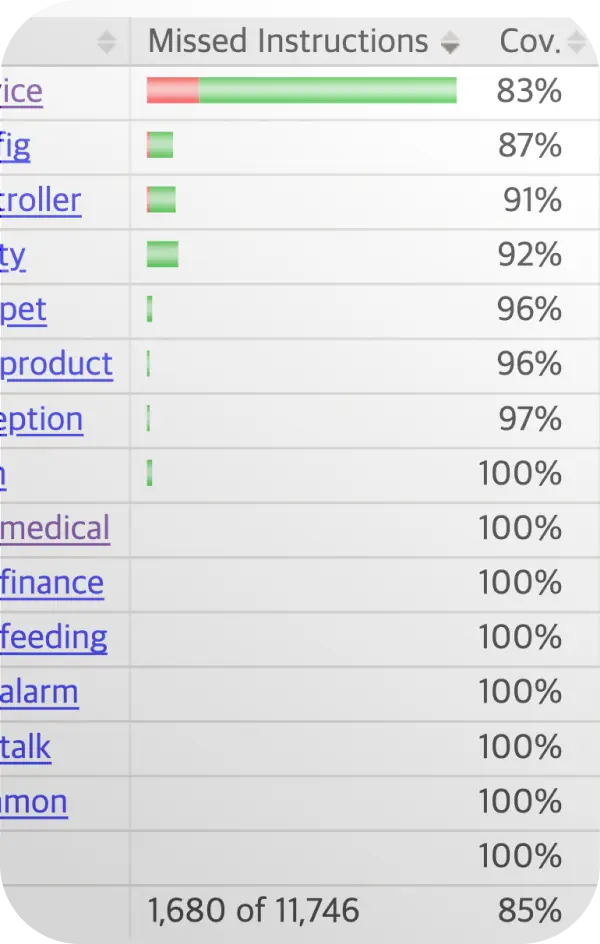
Task: Open the medical package link
Action: tap(55, 528)
